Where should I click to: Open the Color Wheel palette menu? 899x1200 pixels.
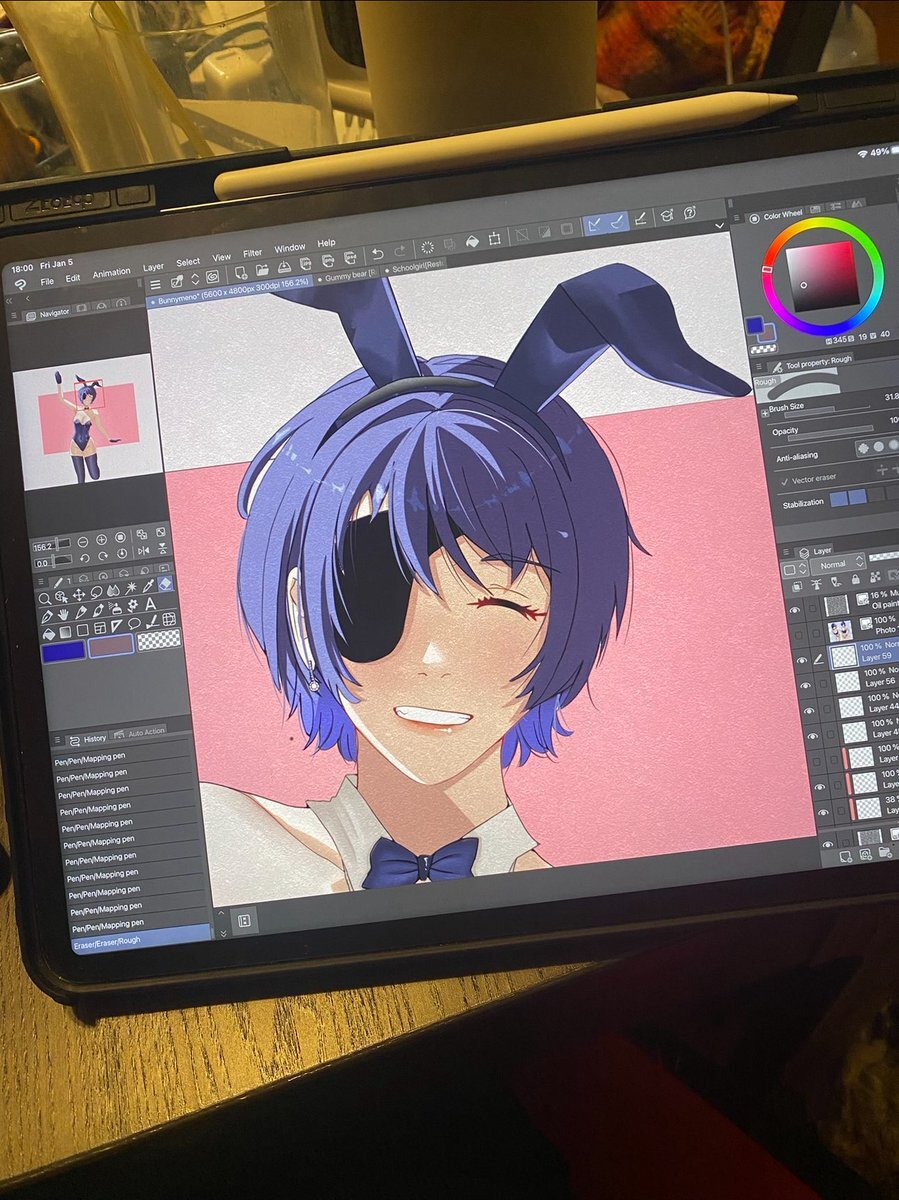pyautogui.click(x=739, y=219)
